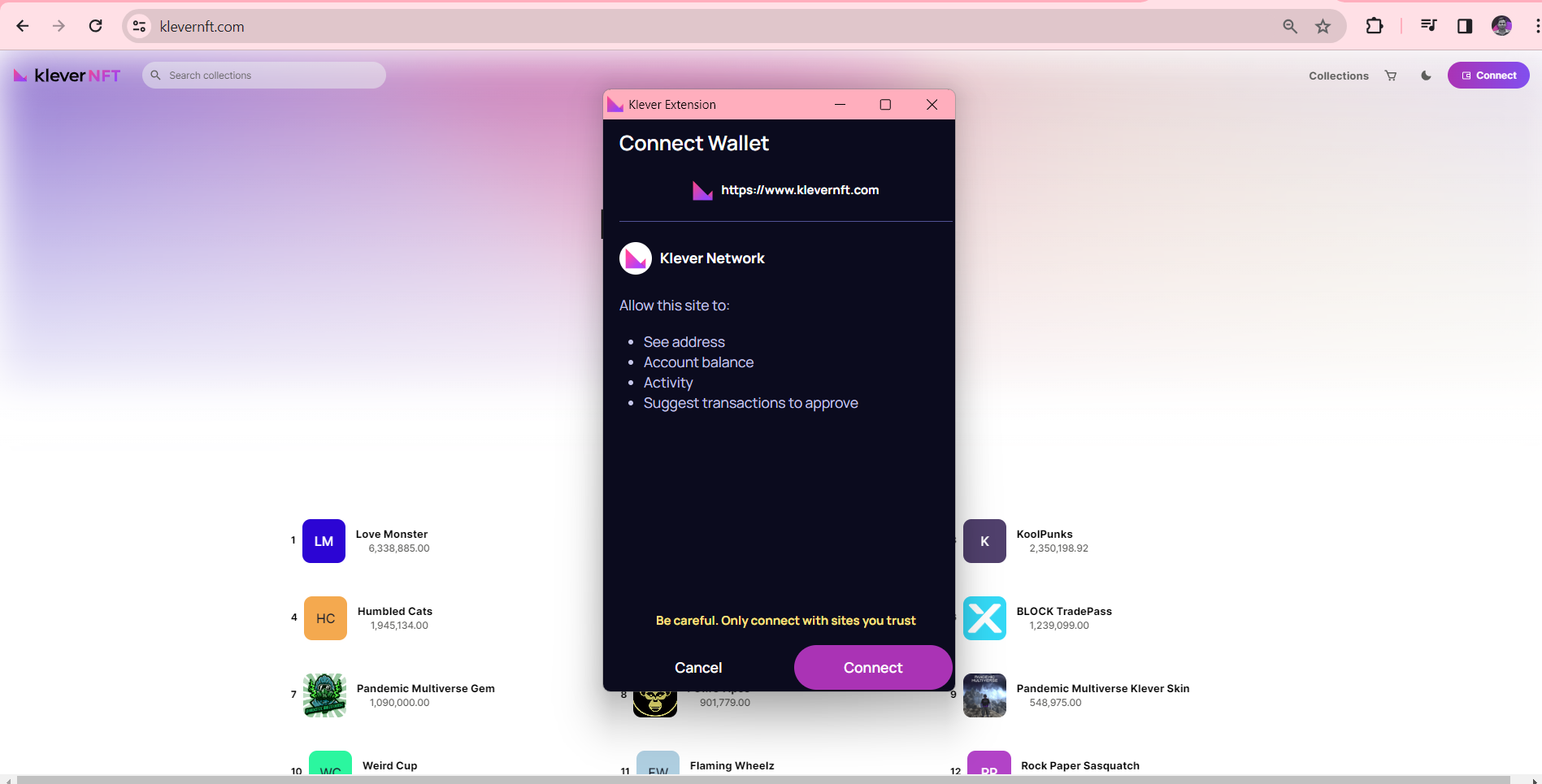Toggle the browser side panel icon
This screenshot has width=1542, height=784.
coord(1465,26)
